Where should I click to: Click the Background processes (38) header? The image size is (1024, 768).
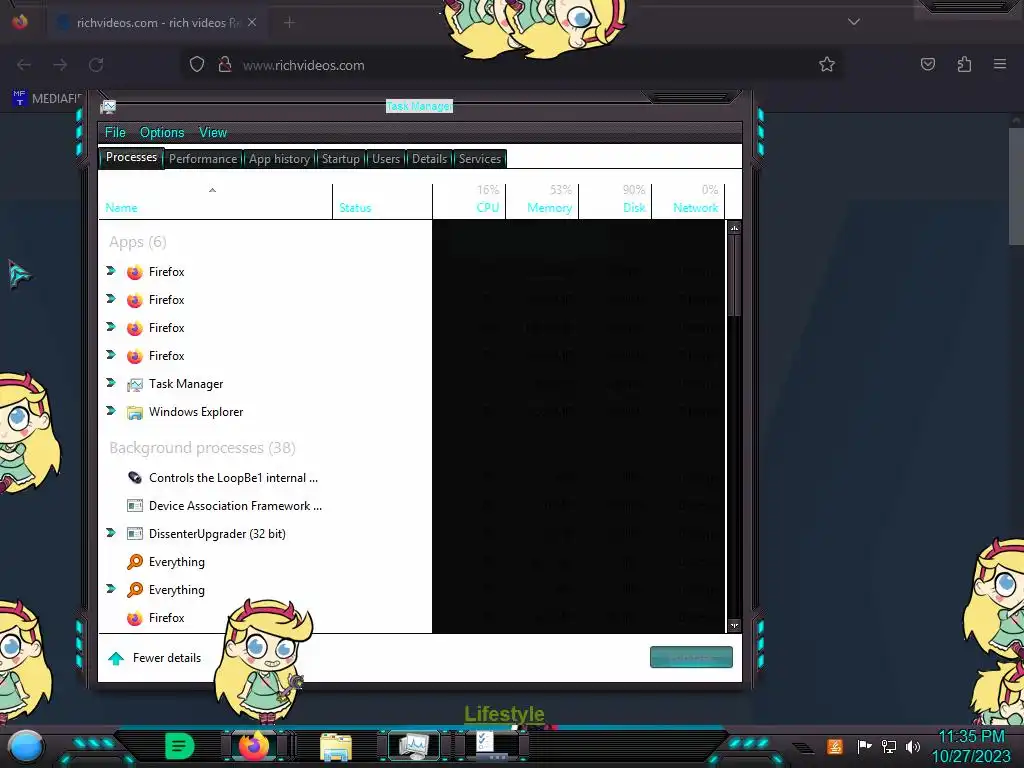[x=202, y=448]
